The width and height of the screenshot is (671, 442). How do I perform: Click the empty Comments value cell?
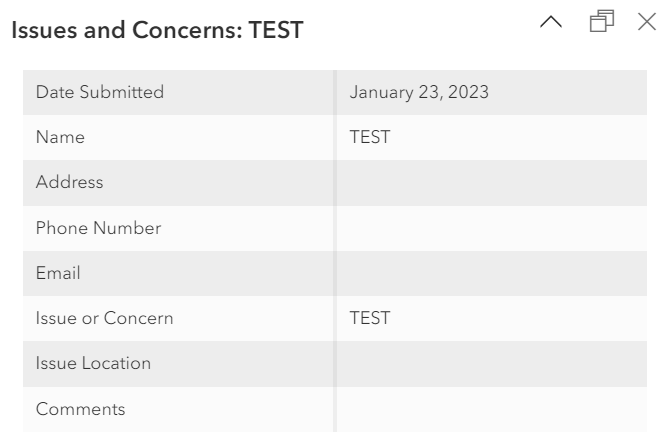point(491,409)
